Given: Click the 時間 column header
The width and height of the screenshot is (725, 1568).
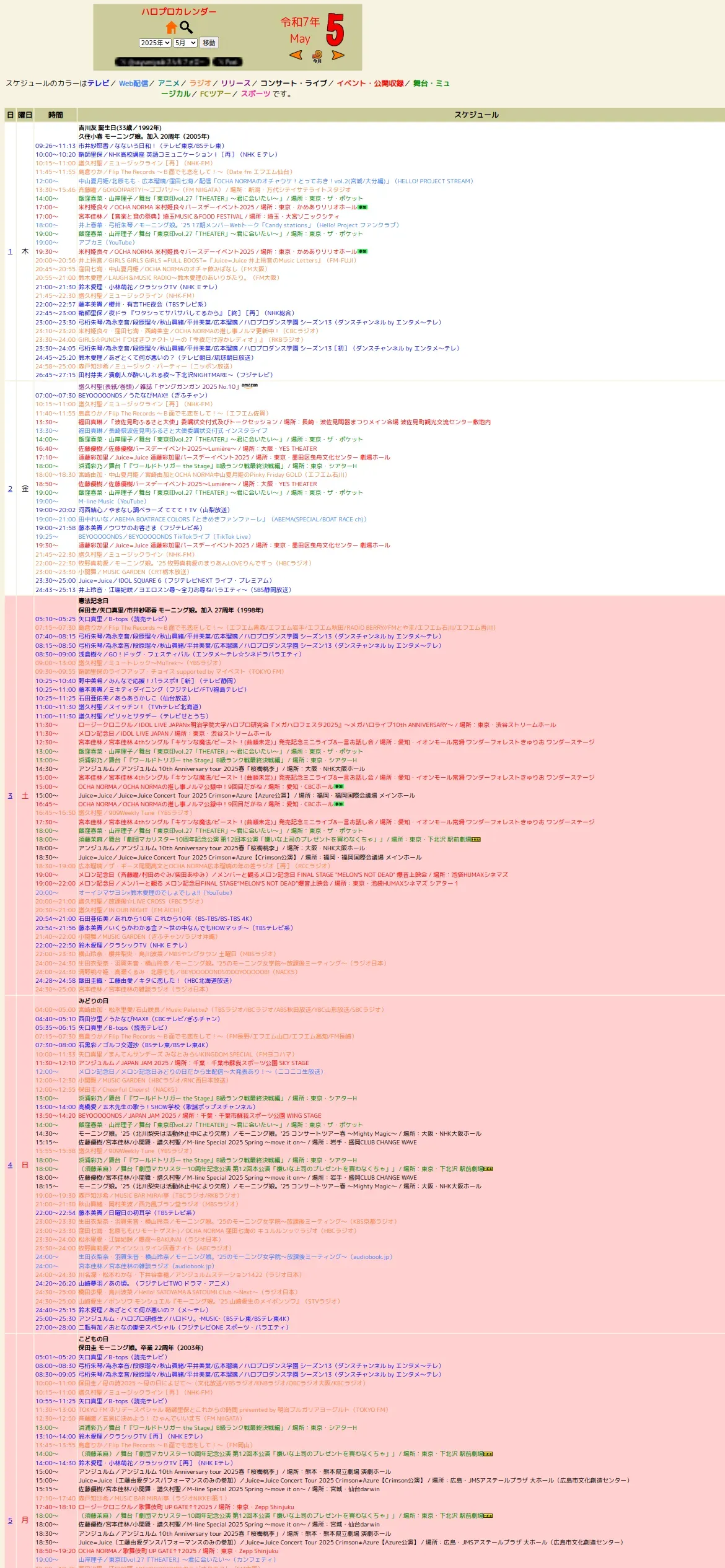Looking at the screenshot, I should 55,115.
